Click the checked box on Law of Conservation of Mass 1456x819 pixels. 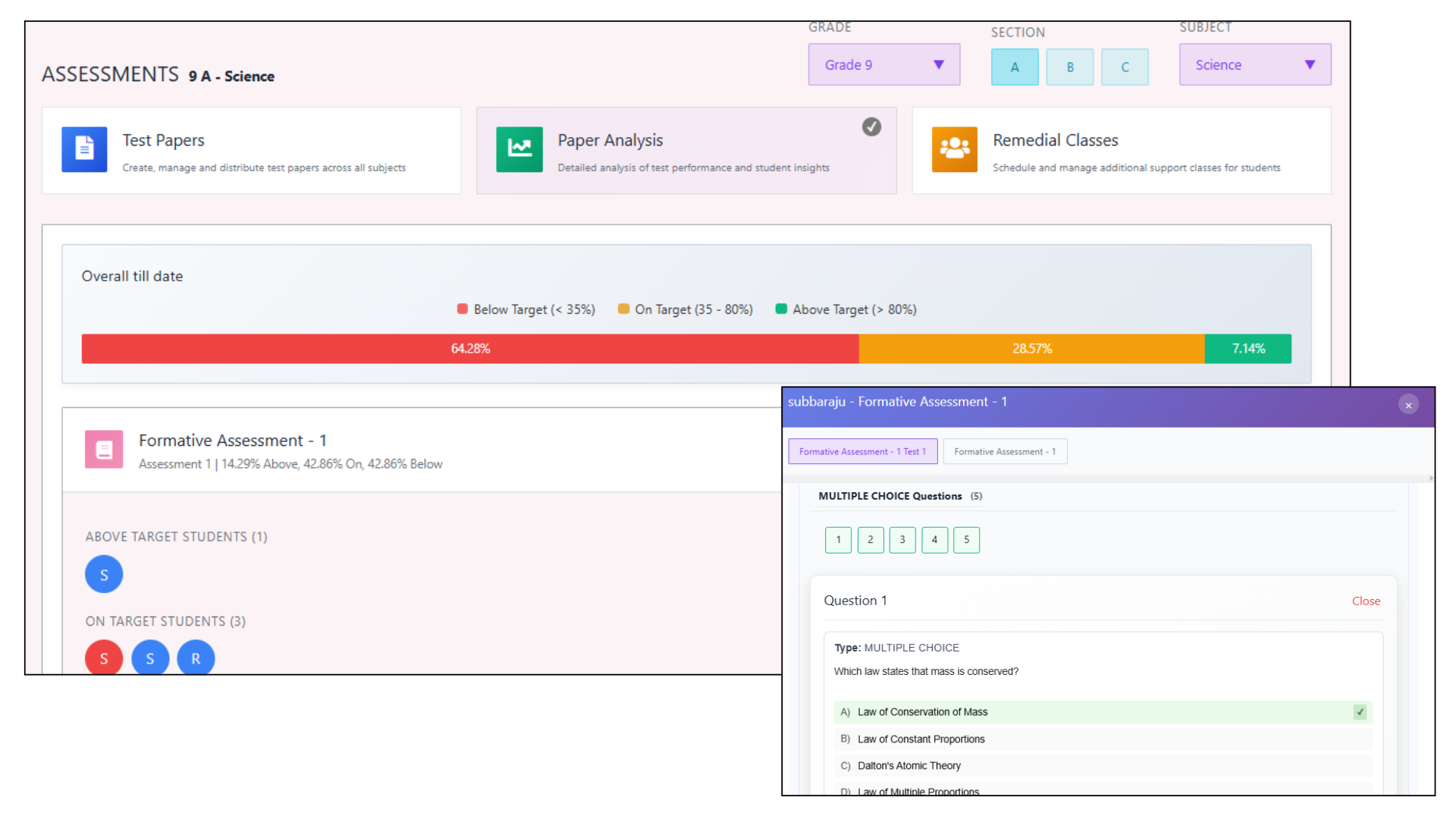tap(1360, 712)
